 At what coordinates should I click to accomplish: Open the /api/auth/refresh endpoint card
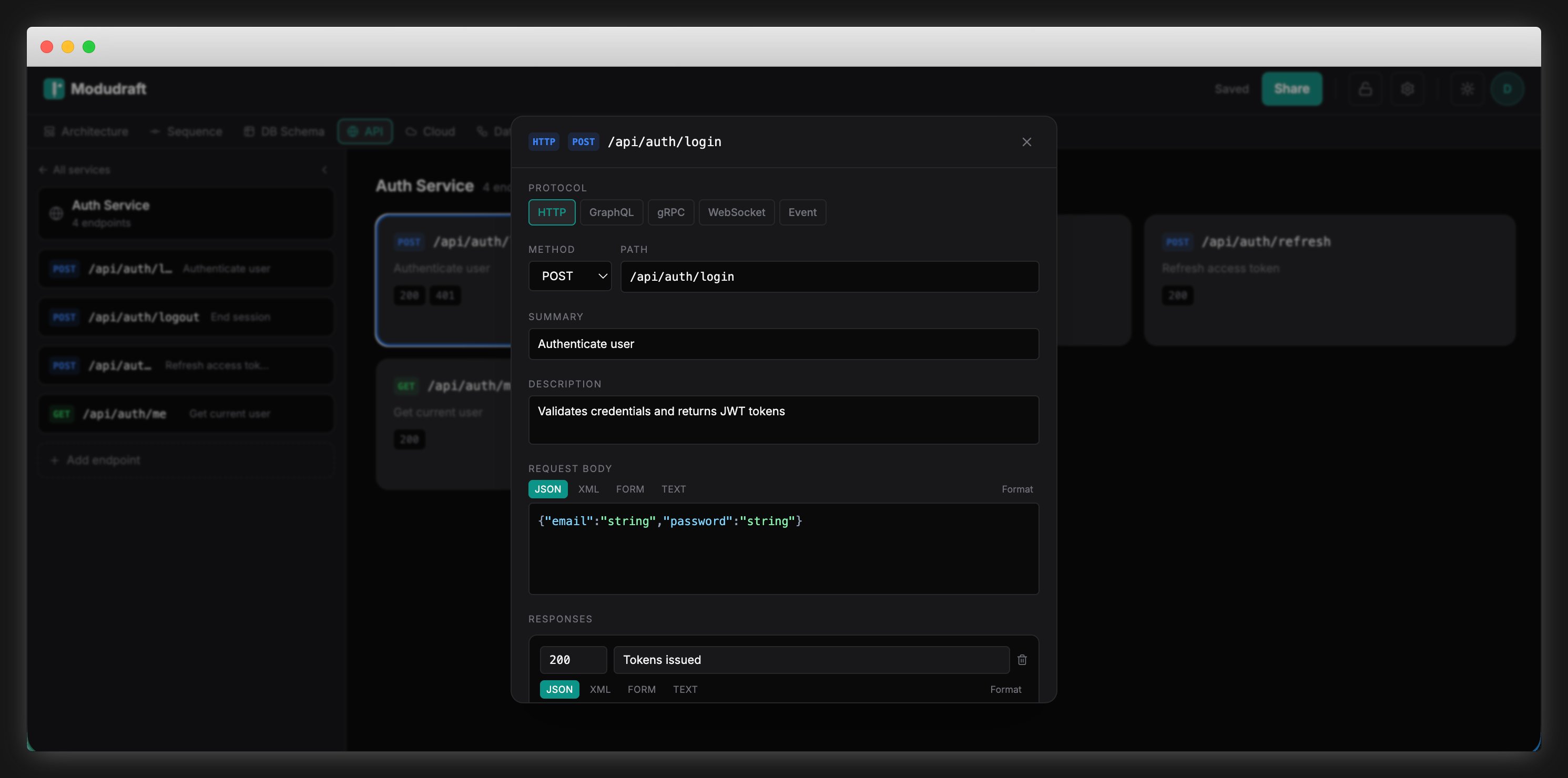pos(1329,280)
